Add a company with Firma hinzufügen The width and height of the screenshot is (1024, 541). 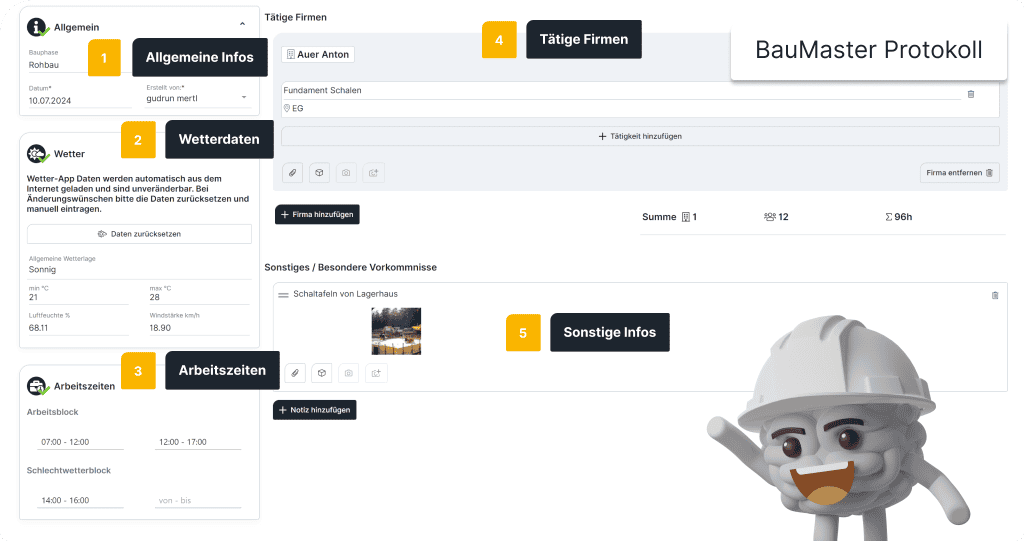tap(317, 214)
